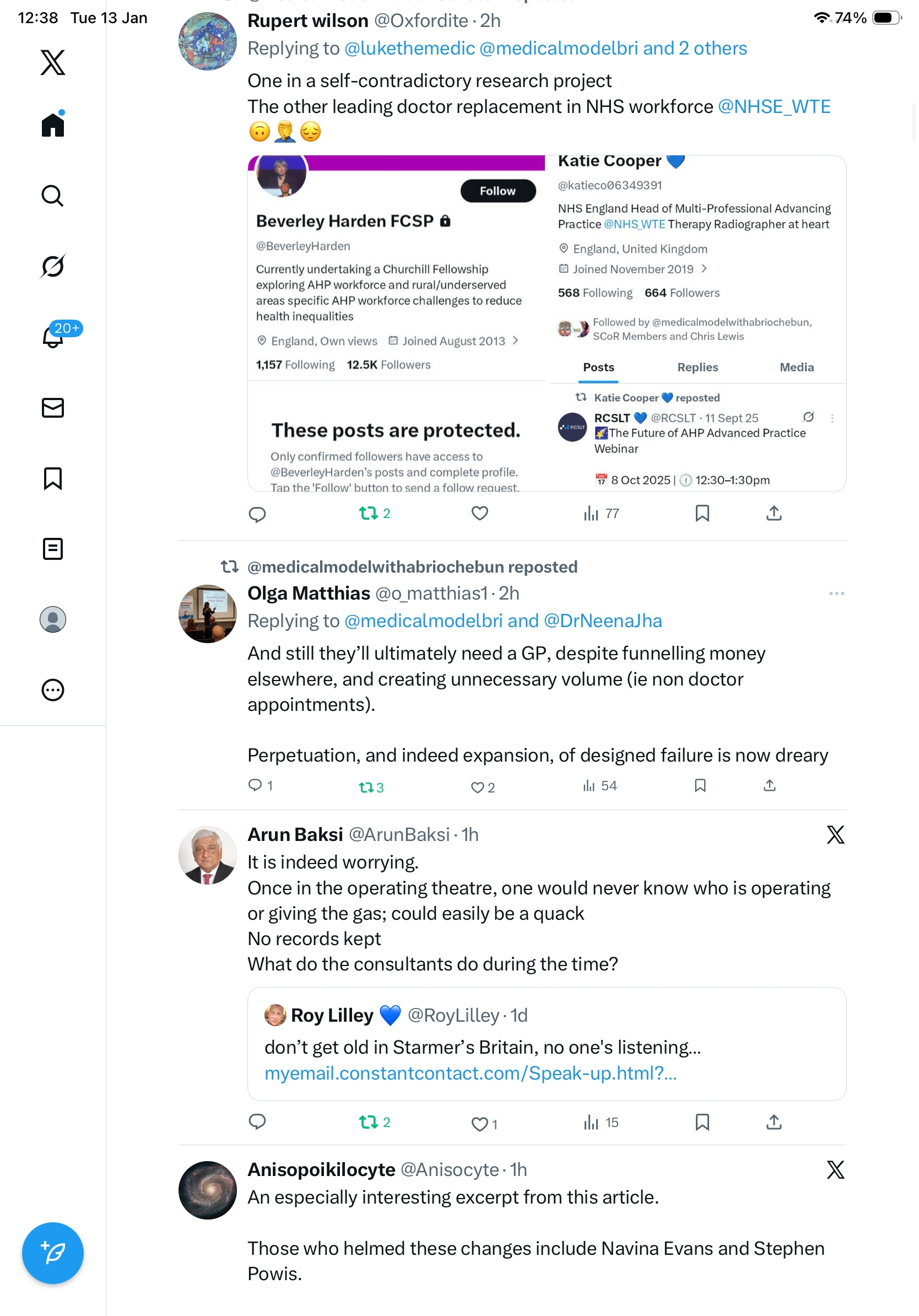The image size is (919, 1316).
Task: Open the @NHSE_WTE mention link
Action: tap(774, 106)
